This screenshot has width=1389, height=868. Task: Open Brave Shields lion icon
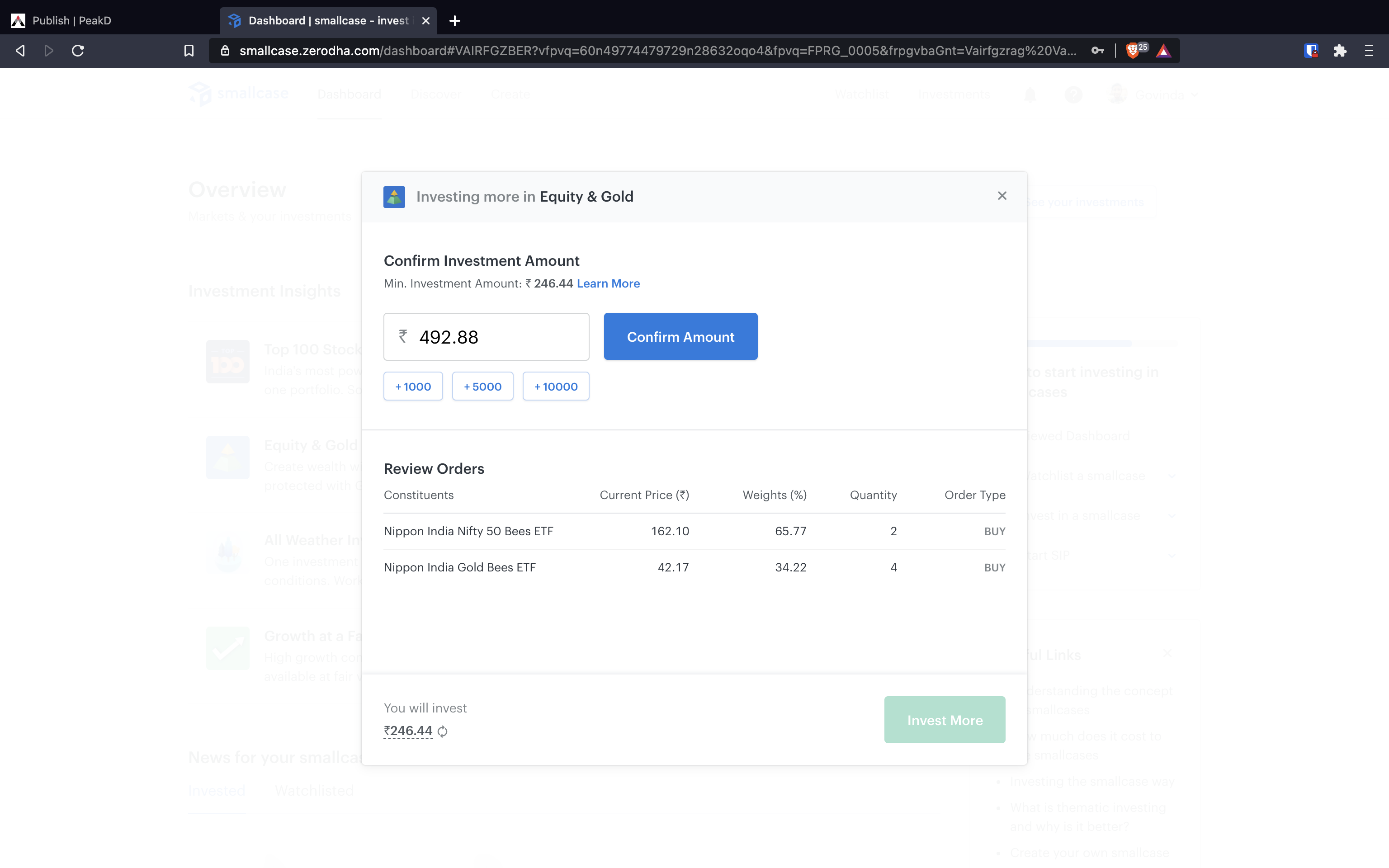[x=1133, y=51]
